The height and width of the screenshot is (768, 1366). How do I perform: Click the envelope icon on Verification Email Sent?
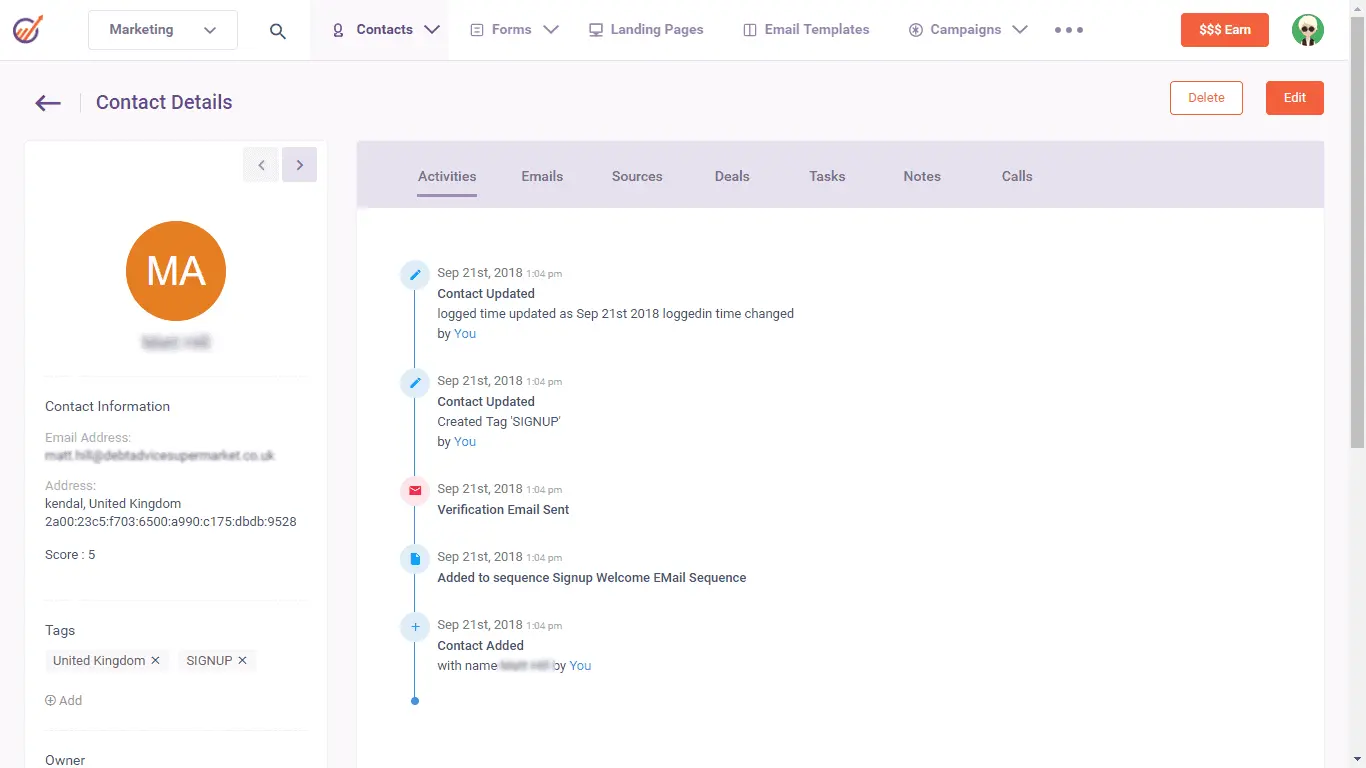coord(415,490)
